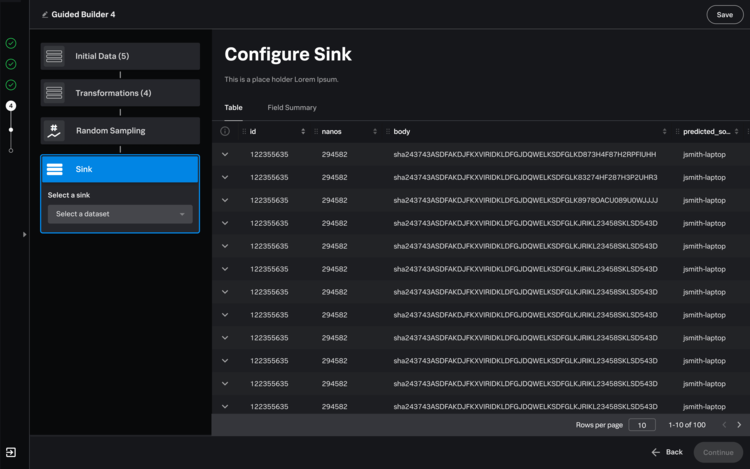The height and width of the screenshot is (469, 750).
Task: Grab the nanos column drag handle
Action: [316, 131]
